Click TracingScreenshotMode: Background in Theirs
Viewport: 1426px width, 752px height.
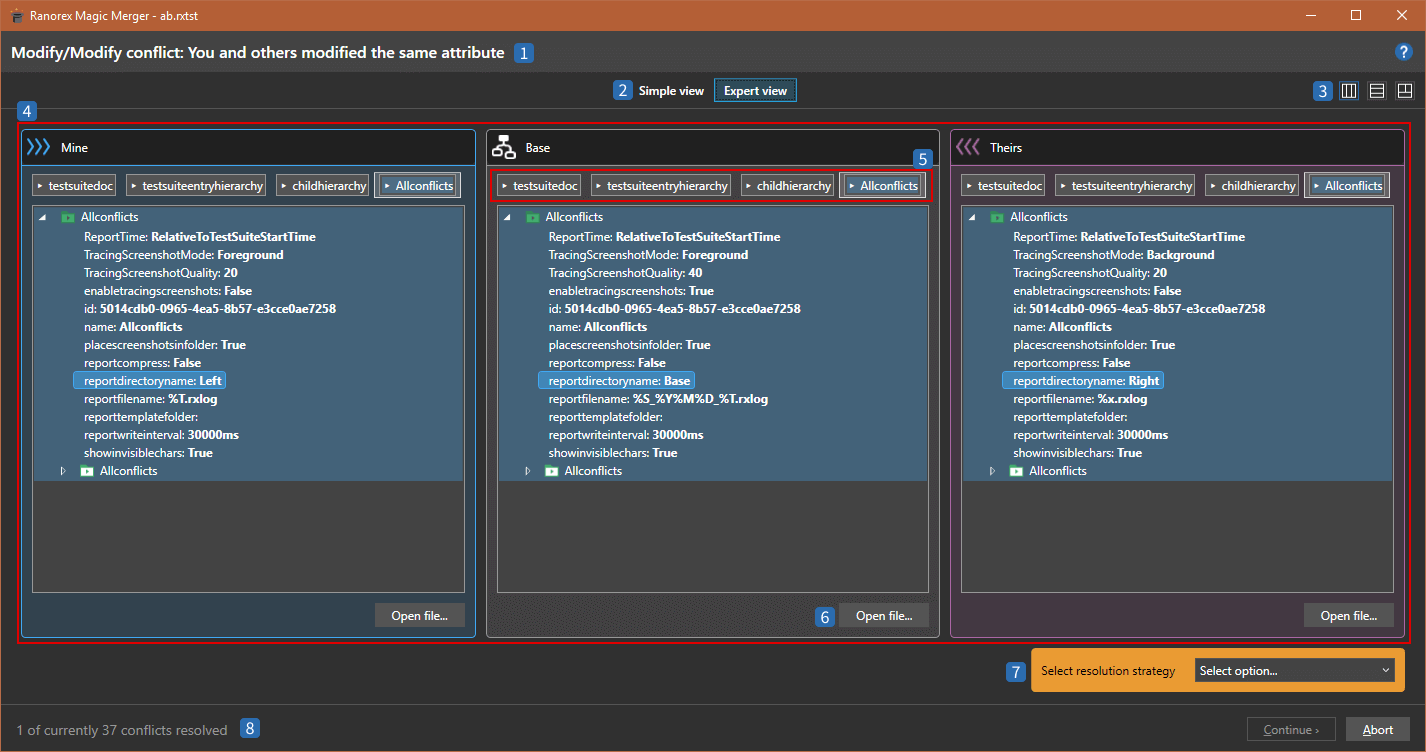(1114, 255)
